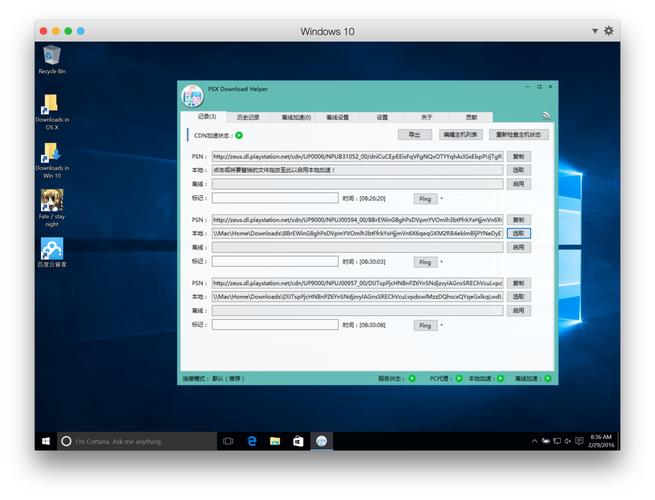The width and height of the screenshot is (655, 500).
Task: Open the Windows Store taskbar icon
Action: [x=298, y=441]
